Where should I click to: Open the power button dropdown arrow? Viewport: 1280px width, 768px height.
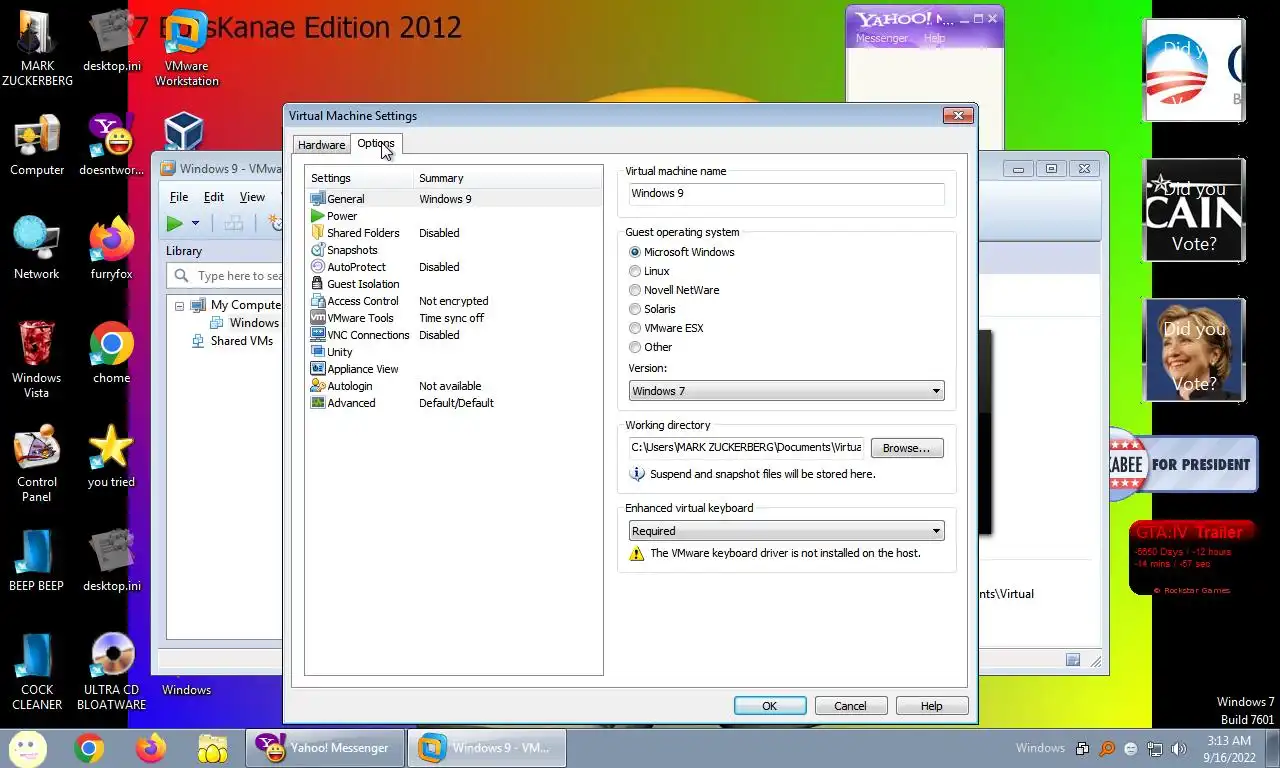[x=196, y=223]
